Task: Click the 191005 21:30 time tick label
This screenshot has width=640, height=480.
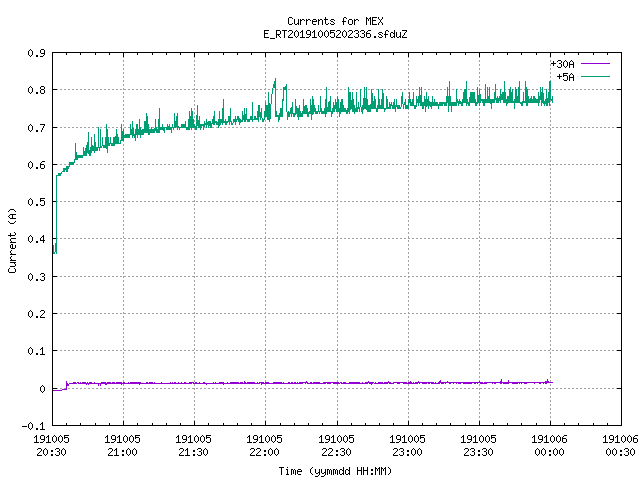Action: [x=193, y=446]
